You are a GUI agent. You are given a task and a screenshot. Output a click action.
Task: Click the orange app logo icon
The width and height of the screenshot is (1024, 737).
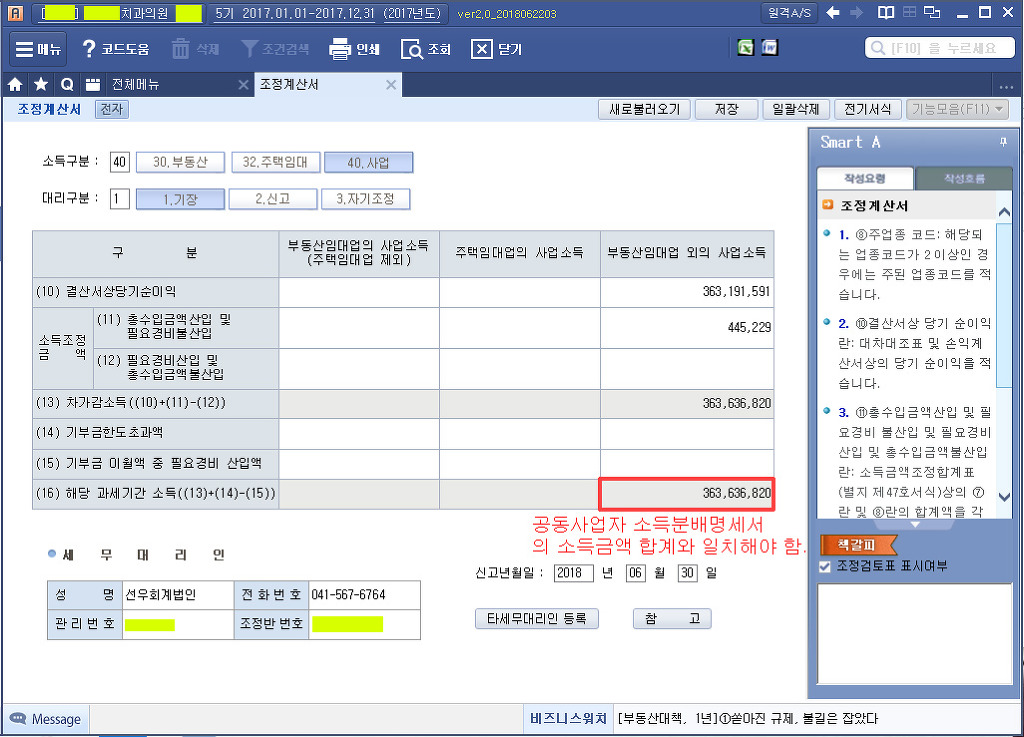(x=15, y=12)
